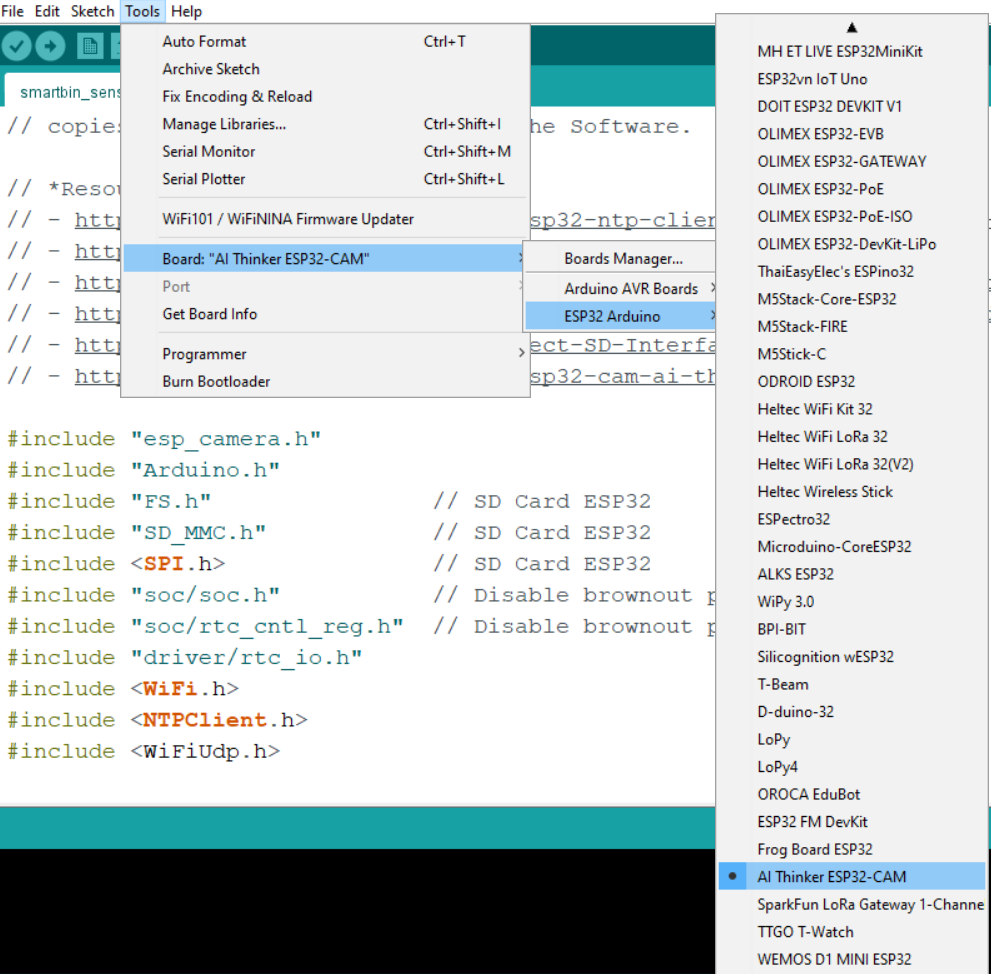Viewport: 991px width, 974px height.
Task: Choose TTGO T-Watch board
Action: 851,932
